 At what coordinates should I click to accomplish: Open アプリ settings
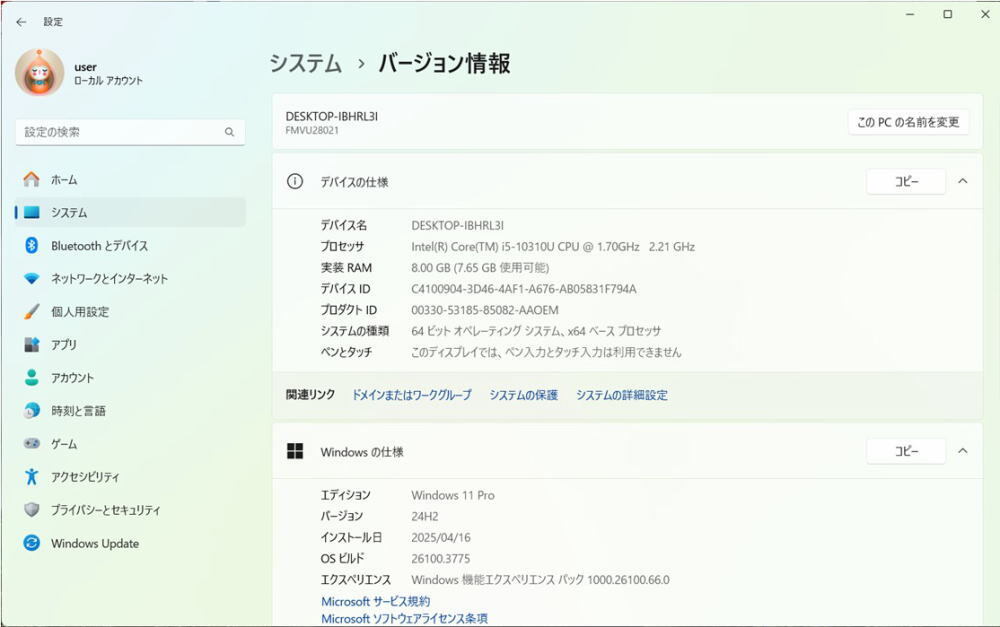pos(62,345)
